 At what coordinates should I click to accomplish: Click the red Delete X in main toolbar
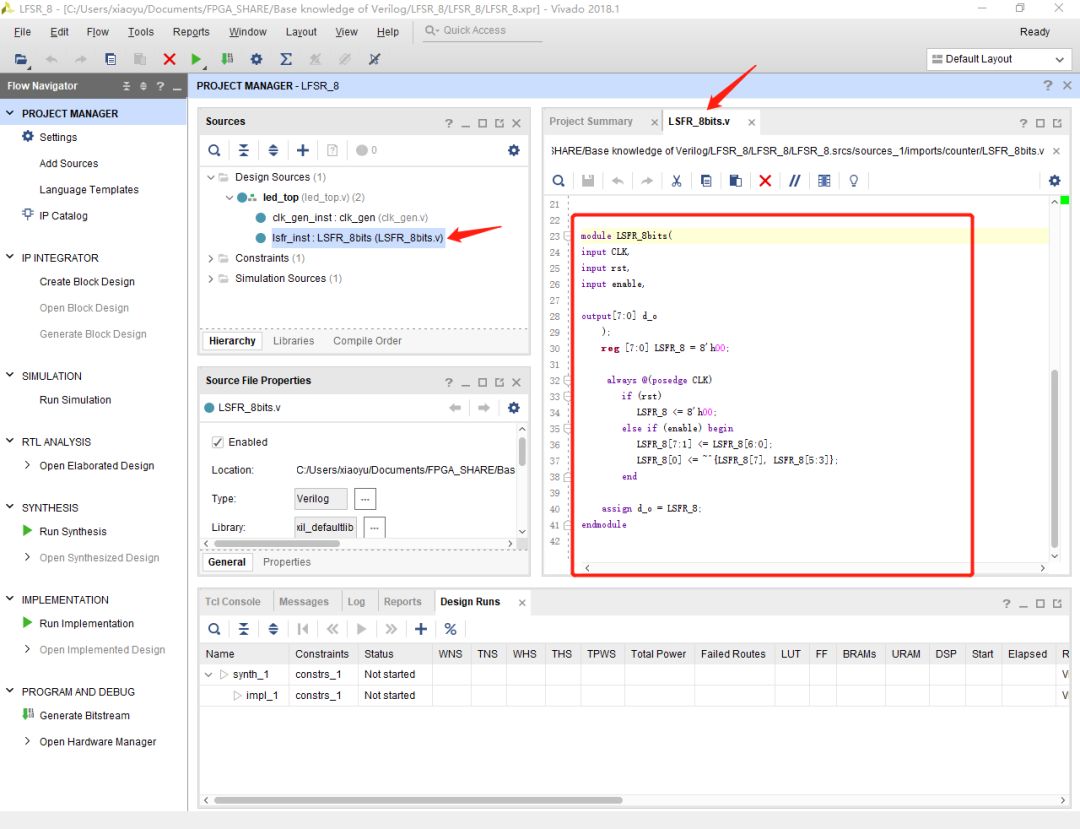pyautogui.click(x=169, y=59)
